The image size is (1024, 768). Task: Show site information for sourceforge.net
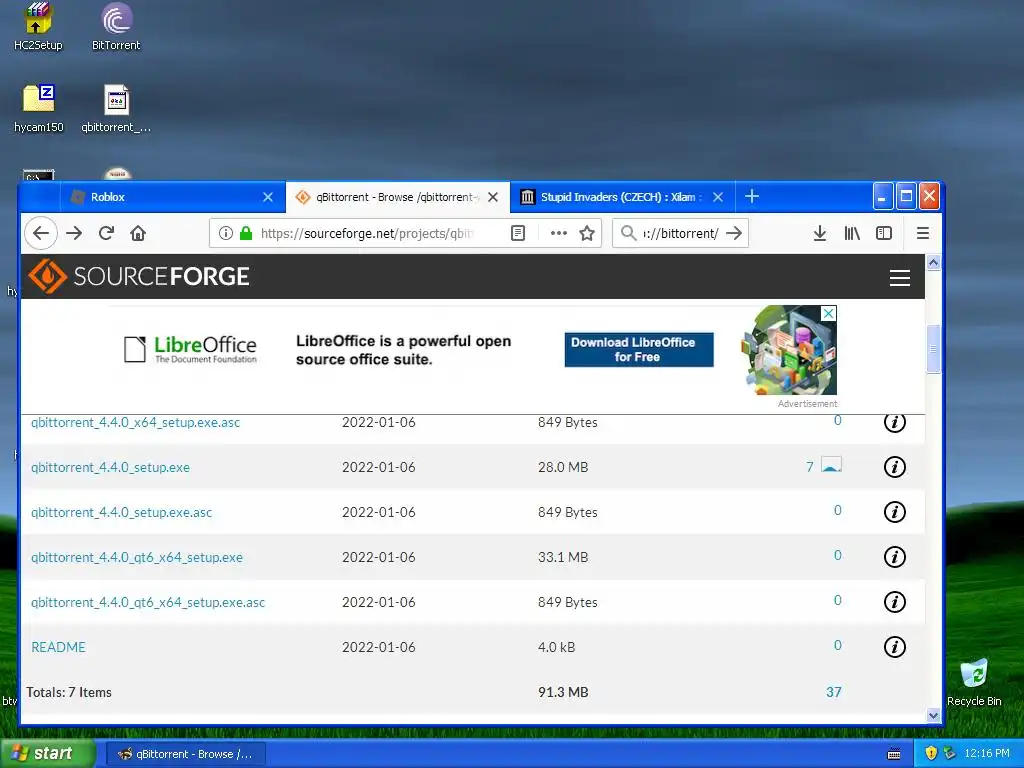pyautogui.click(x=225, y=233)
